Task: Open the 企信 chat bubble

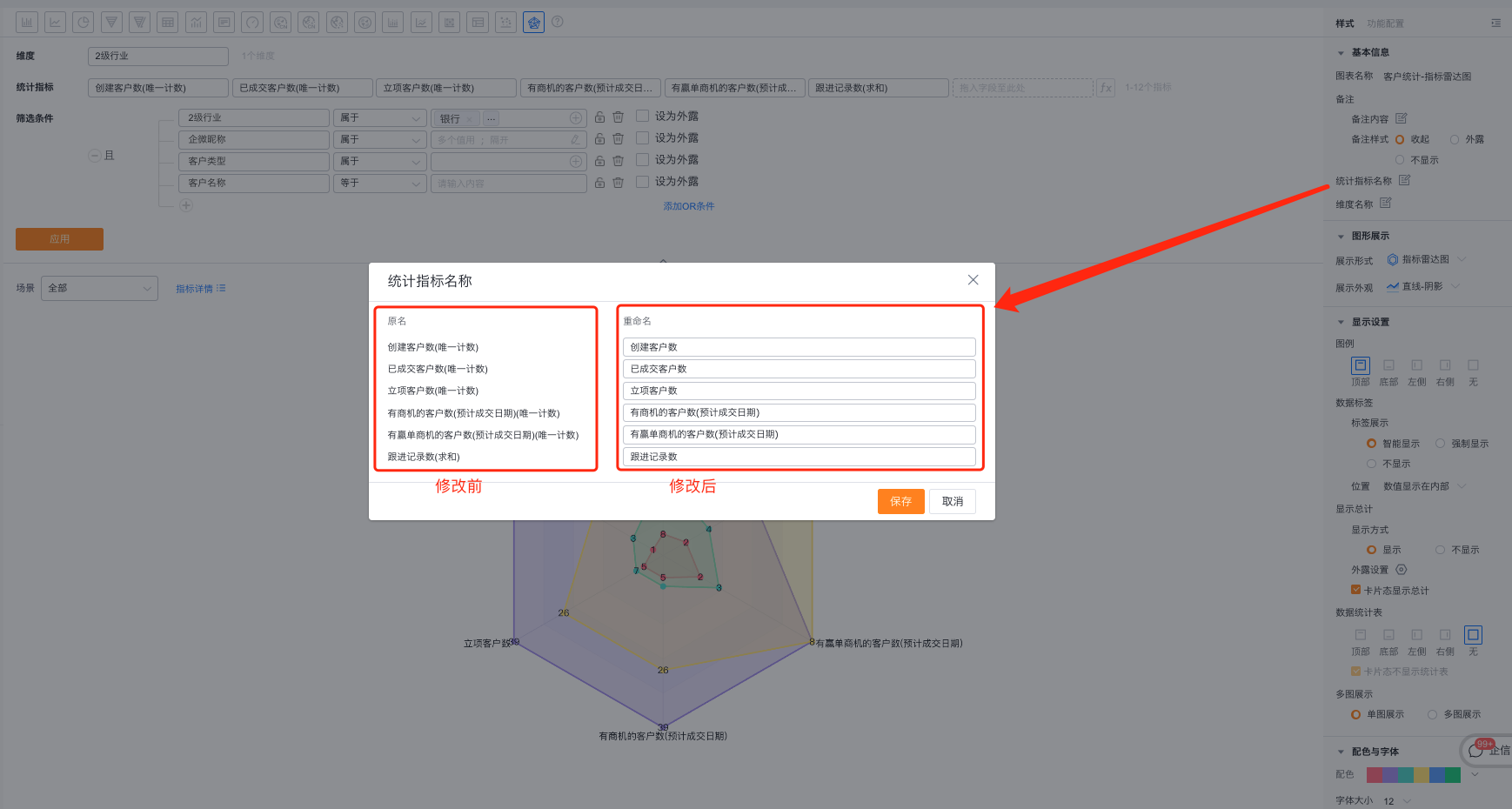Action: click(1488, 750)
